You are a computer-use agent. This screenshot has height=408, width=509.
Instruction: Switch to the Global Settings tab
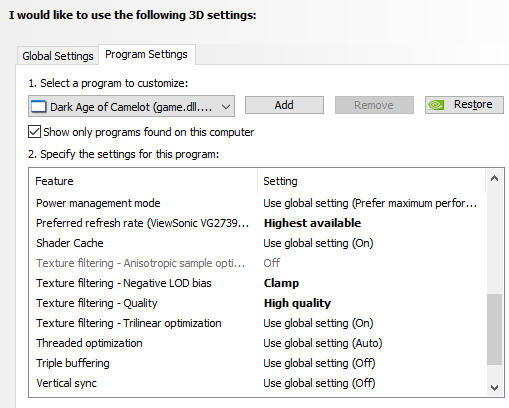(58, 56)
